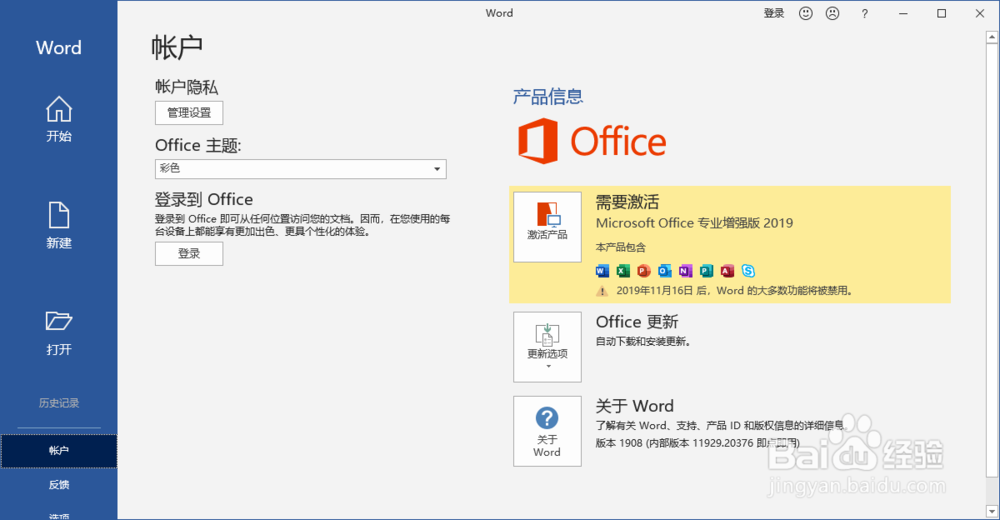The height and width of the screenshot is (520, 1000).
Task: Click the 激活产品 button
Action: 547,227
